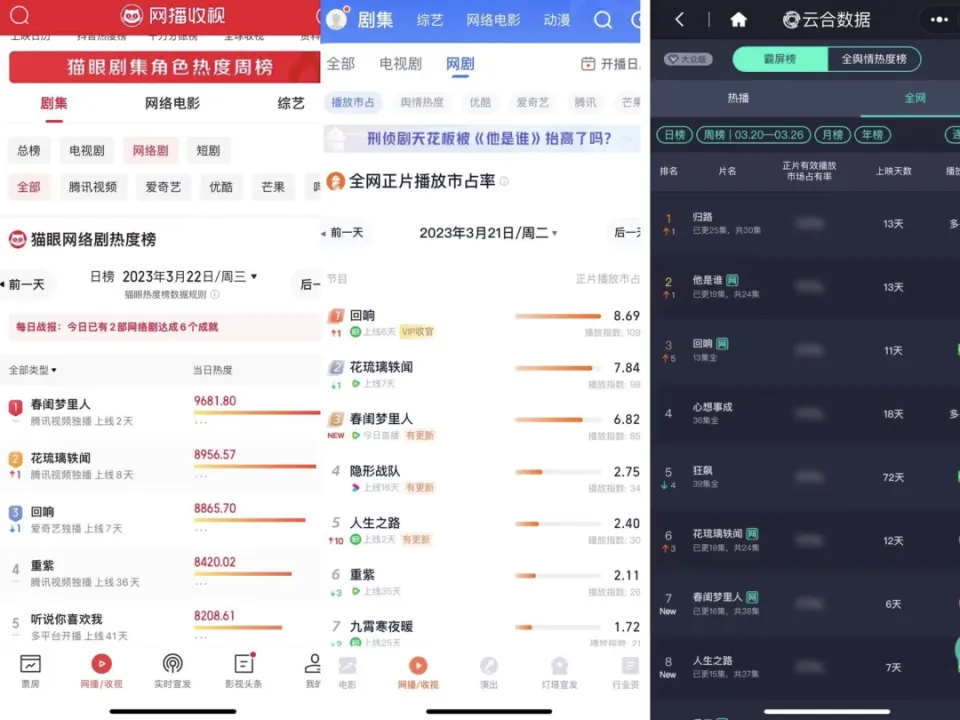Select the 周榜 03.20—03.26 pill
The height and width of the screenshot is (720, 960).
[754, 135]
